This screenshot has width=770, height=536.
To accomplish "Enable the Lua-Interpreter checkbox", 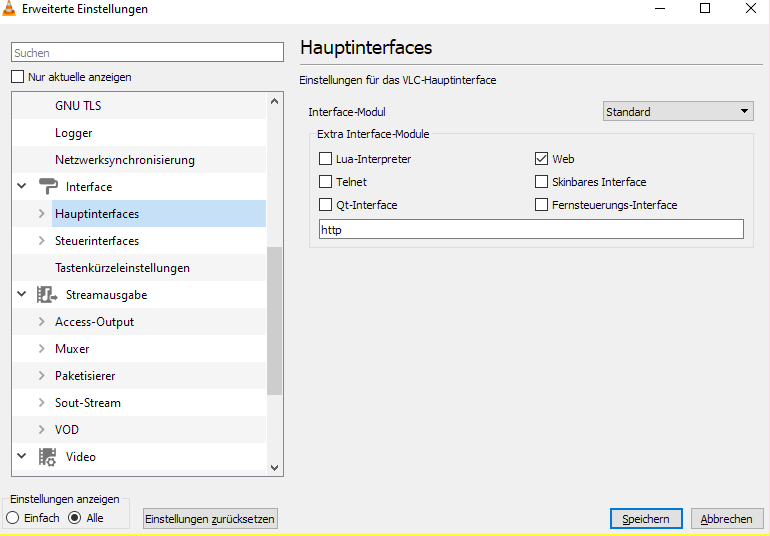I will point(326,159).
